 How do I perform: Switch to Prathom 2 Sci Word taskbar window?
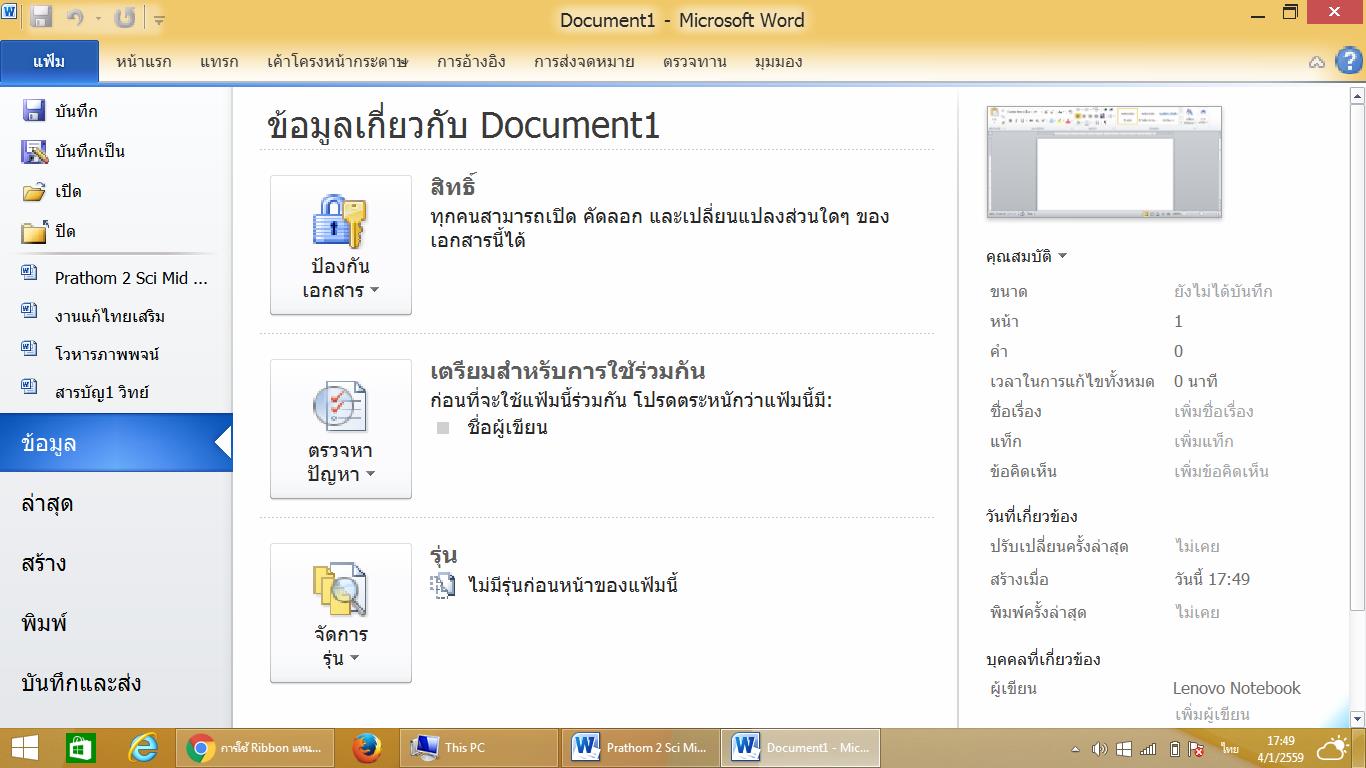[x=640, y=748]
